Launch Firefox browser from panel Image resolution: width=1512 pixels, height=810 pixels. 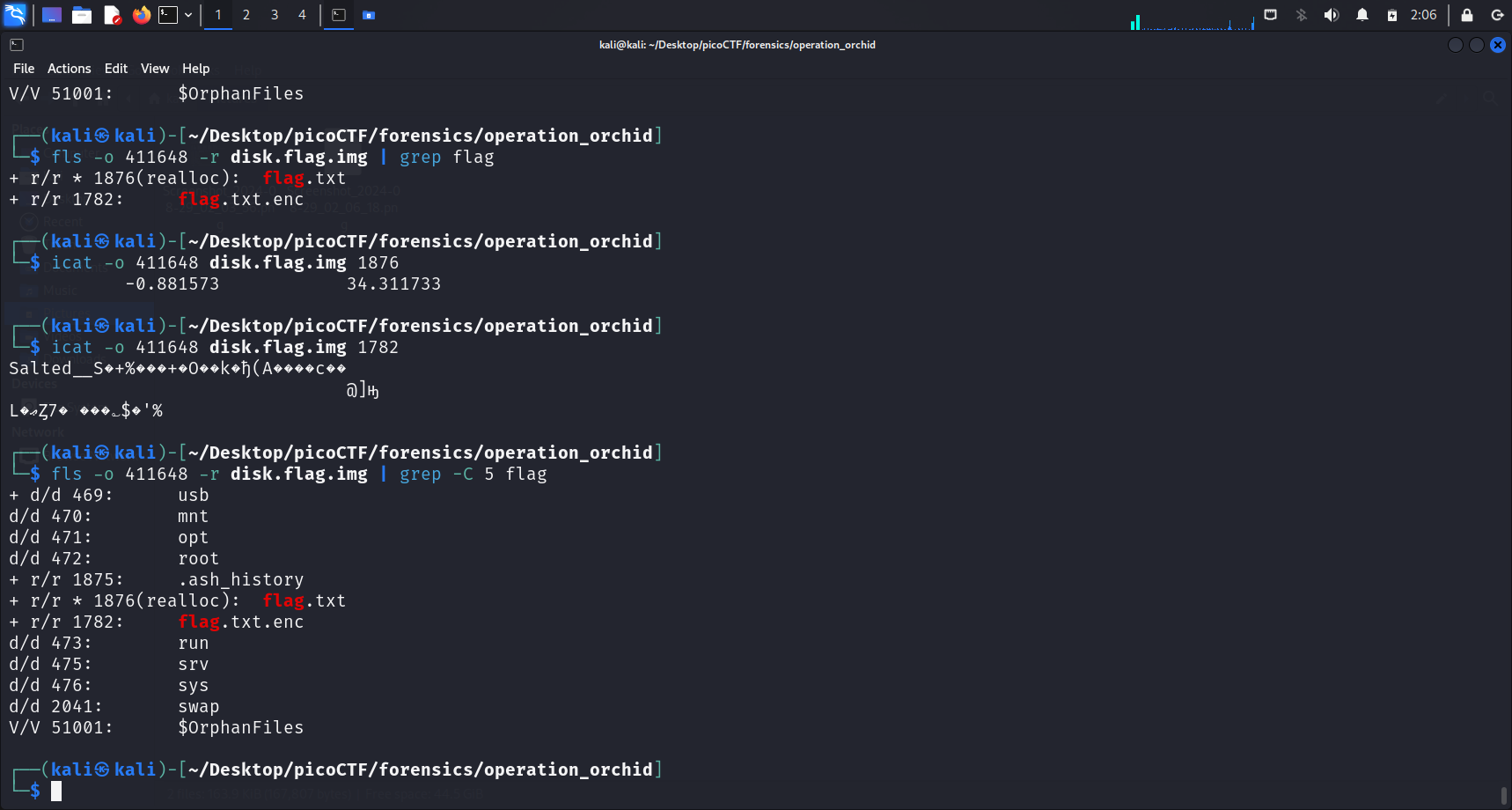141,15
